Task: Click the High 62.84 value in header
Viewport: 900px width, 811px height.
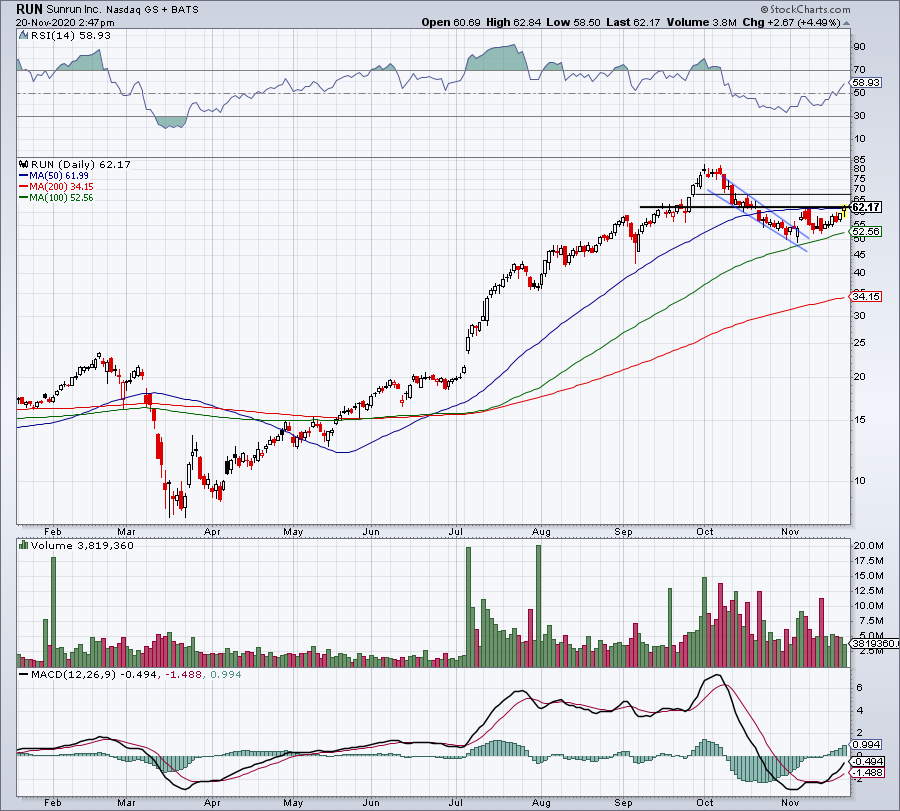Action: 513,22
